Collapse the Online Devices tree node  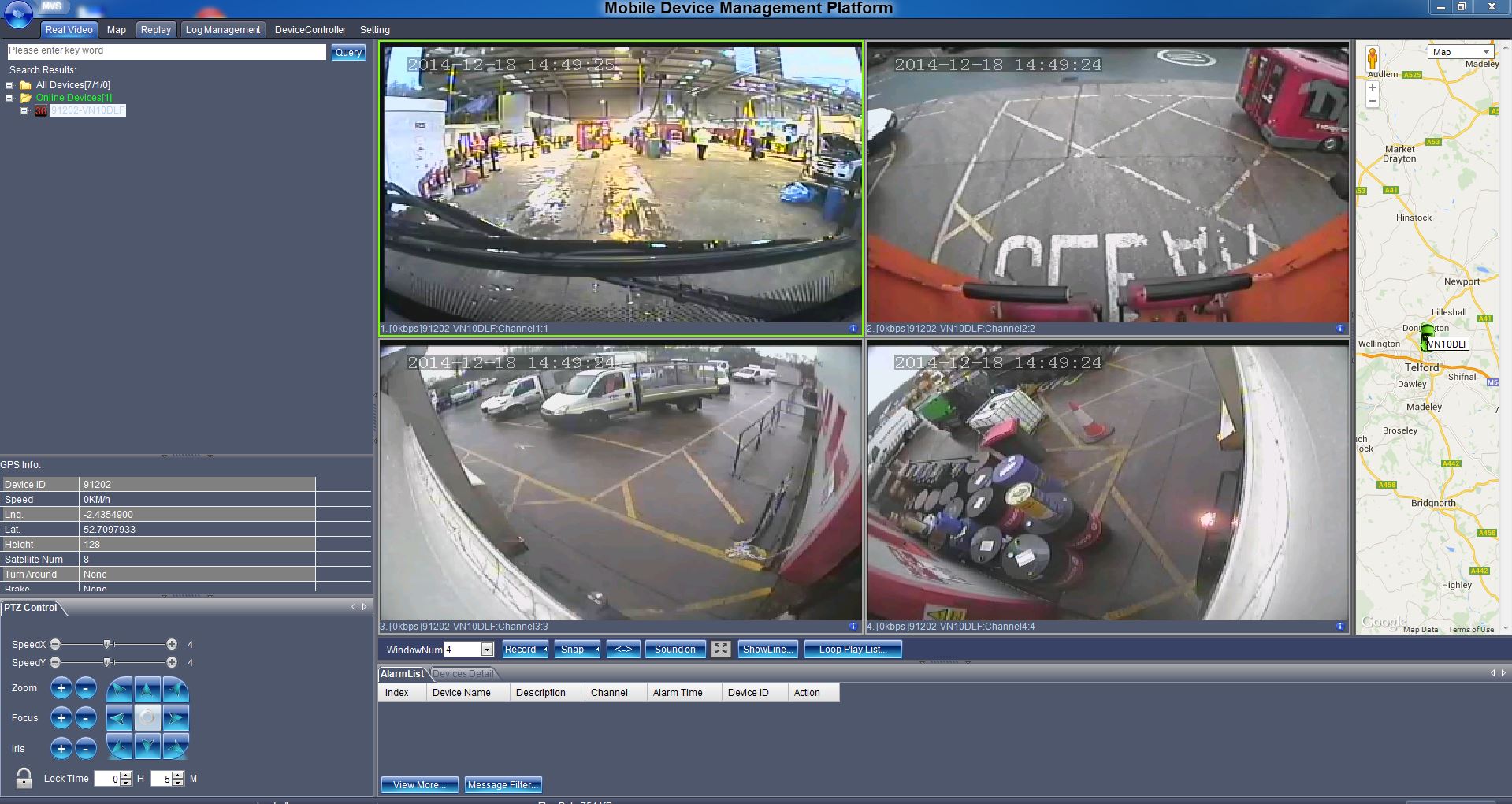[x=9, y=98]
